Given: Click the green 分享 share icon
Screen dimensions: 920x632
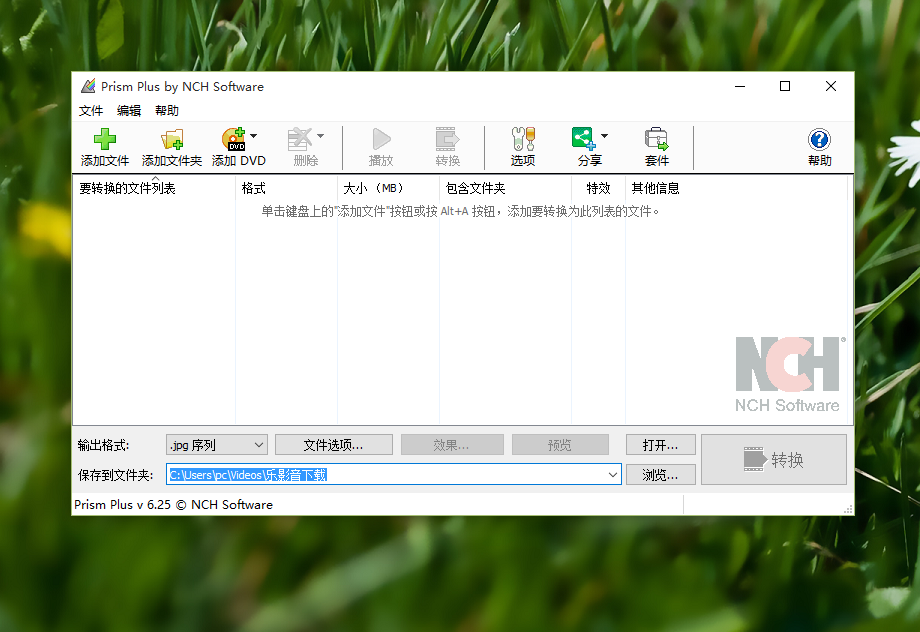Looking at the screenshot, I should click(583, 138).
